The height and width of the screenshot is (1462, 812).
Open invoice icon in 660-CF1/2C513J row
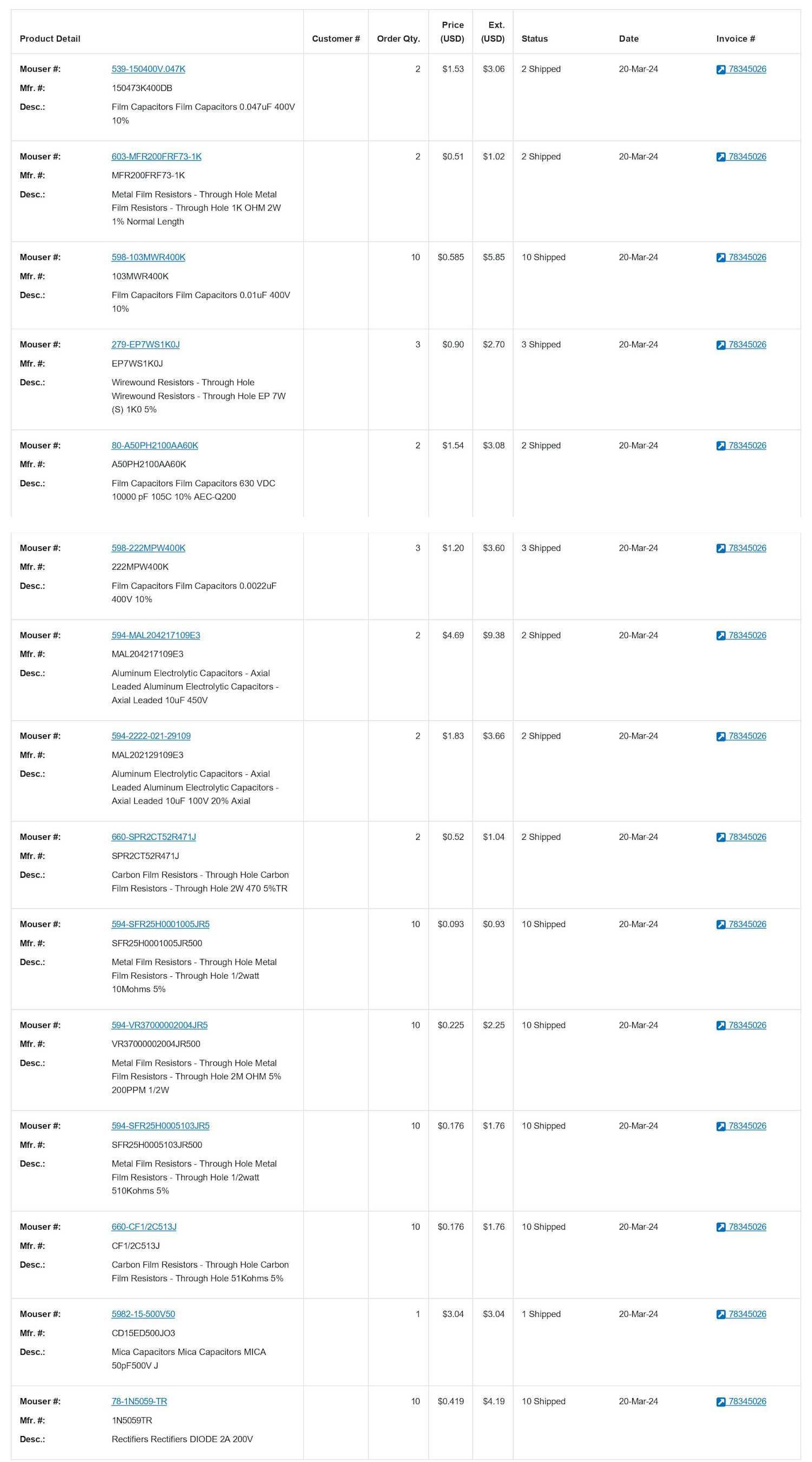click(x=721, y=1227)
